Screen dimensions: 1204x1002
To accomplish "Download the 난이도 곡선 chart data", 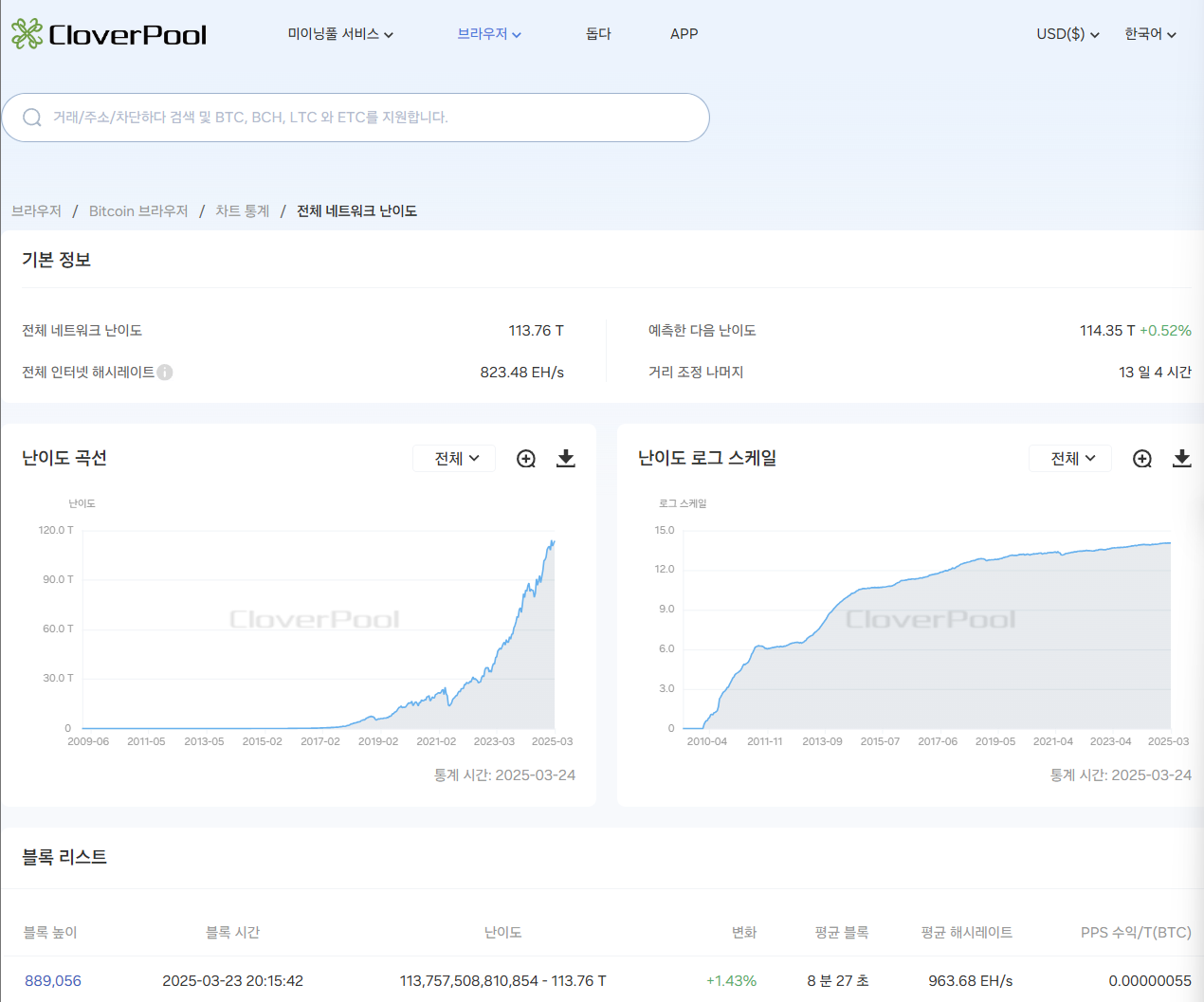I will 566,459.
